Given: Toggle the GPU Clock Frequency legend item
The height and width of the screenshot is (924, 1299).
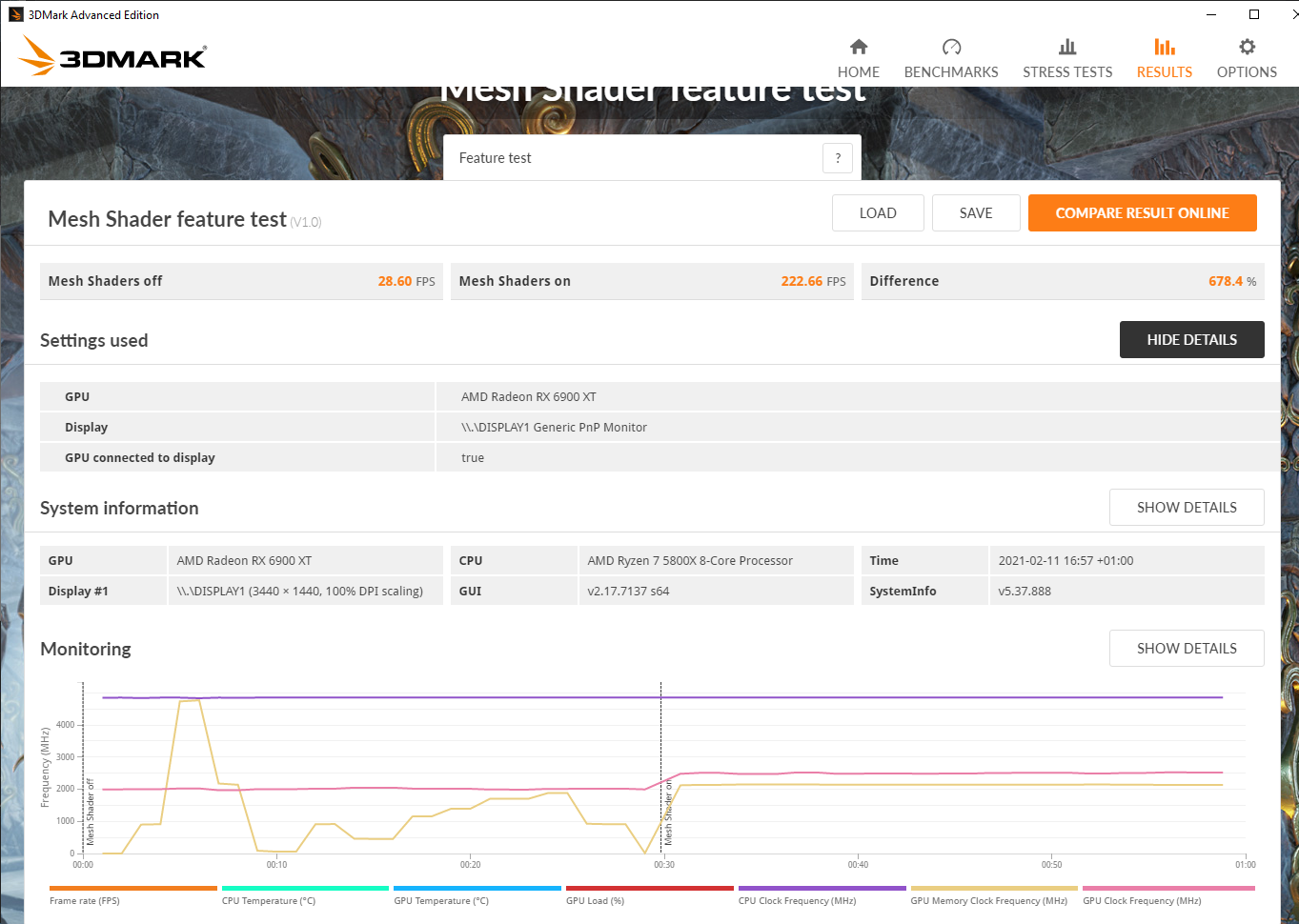Looking at the screenshot, I should [1168, 895].
